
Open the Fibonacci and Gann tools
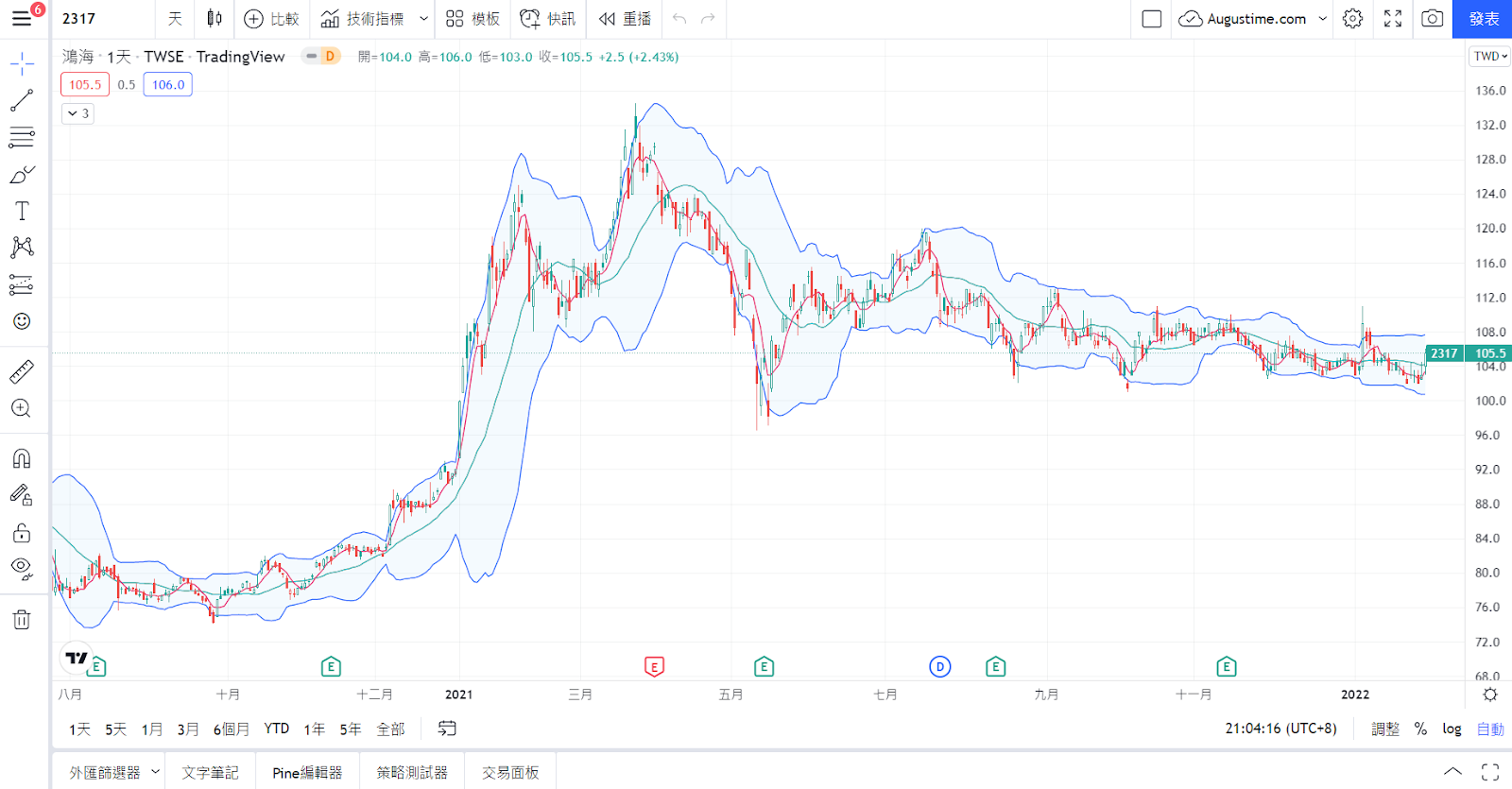22,138
